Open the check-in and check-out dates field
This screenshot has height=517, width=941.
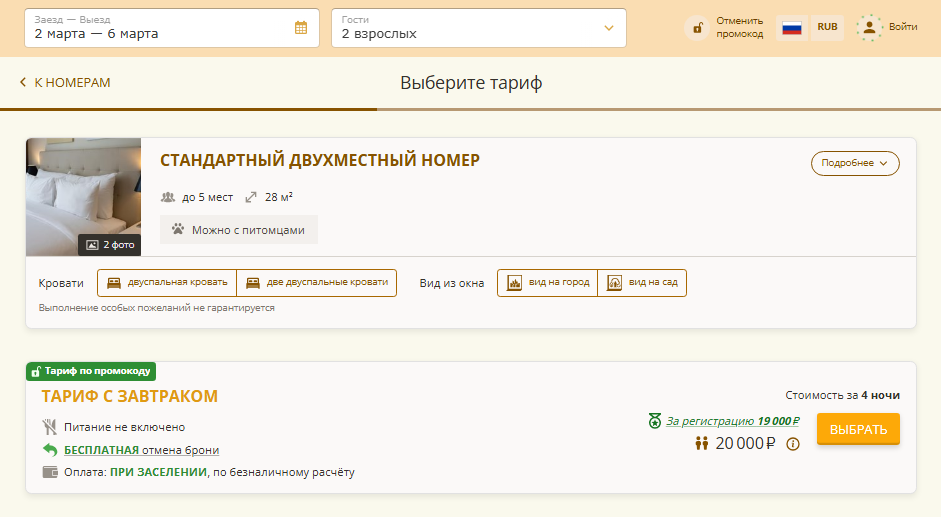(172, 28)
